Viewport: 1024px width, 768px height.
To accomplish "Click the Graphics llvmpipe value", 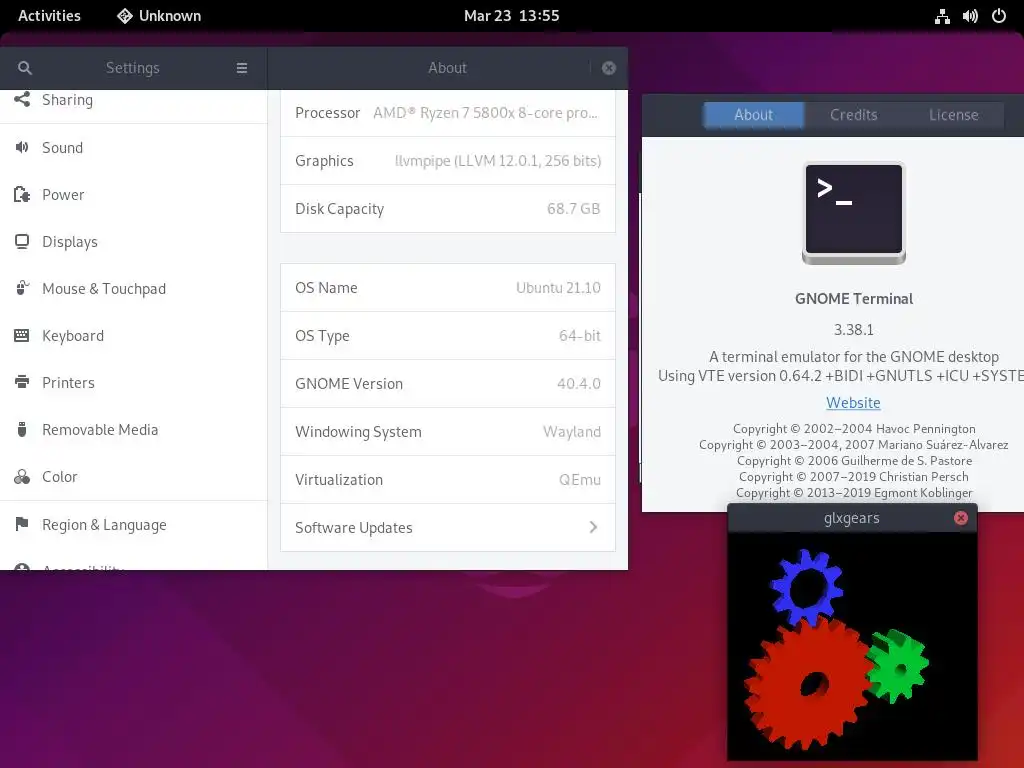I will click(x=498, y=161).
